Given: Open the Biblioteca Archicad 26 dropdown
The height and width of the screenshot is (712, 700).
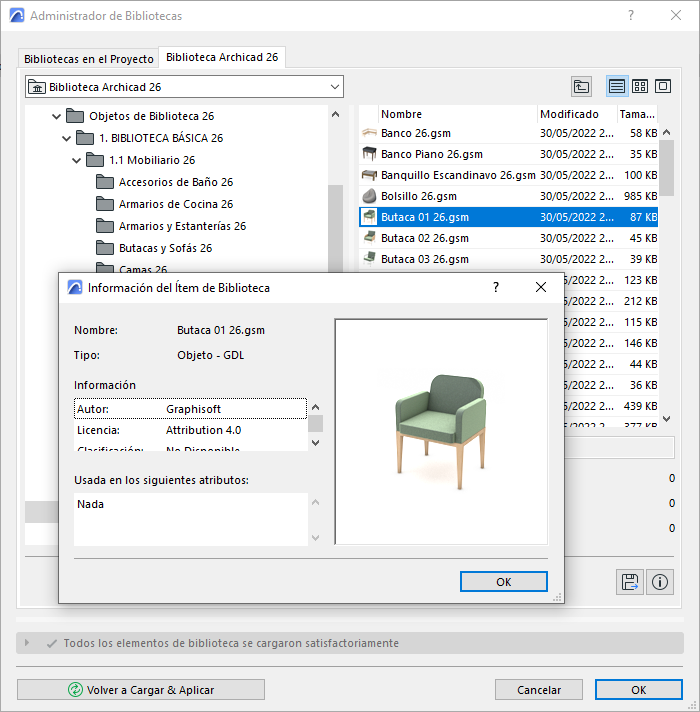Looking at the screenshot, I should tap(335, 87).
